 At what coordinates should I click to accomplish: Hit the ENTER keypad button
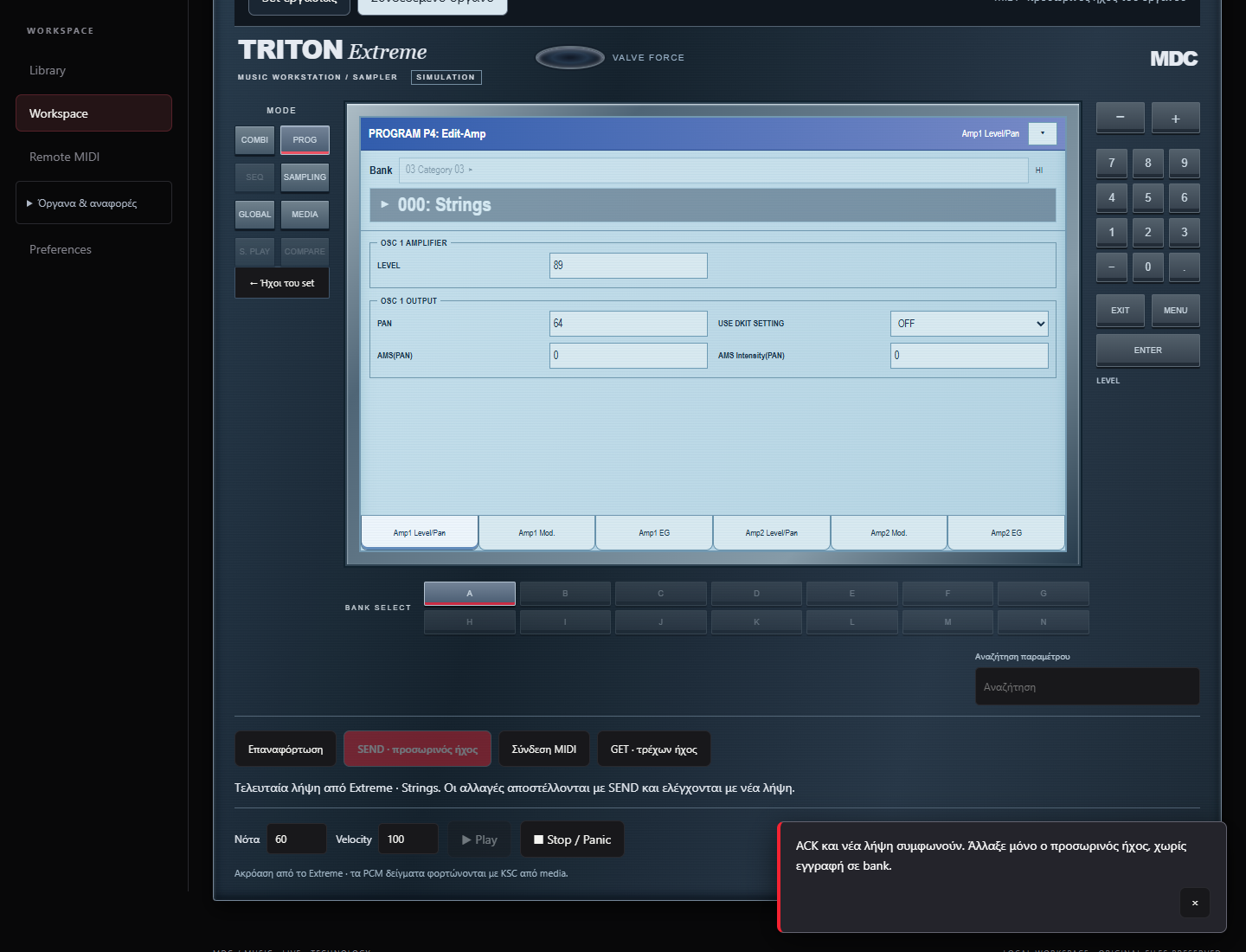click(1148, 351)
